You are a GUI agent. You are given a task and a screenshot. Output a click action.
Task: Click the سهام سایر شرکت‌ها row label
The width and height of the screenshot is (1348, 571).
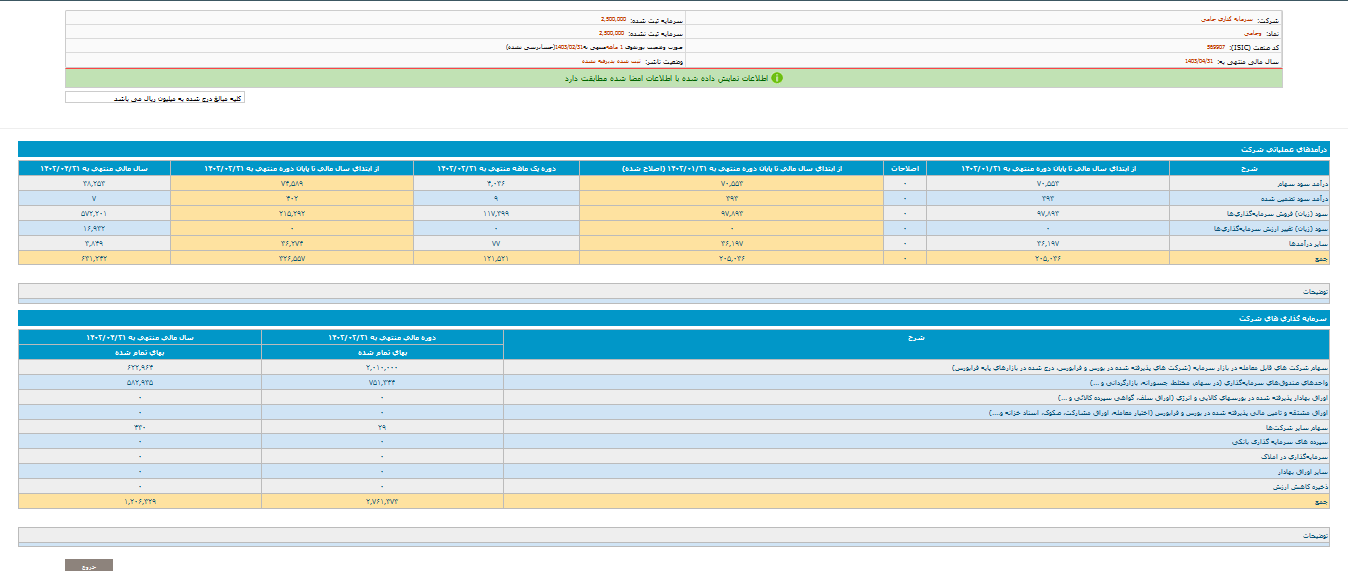pos(1298,426)
